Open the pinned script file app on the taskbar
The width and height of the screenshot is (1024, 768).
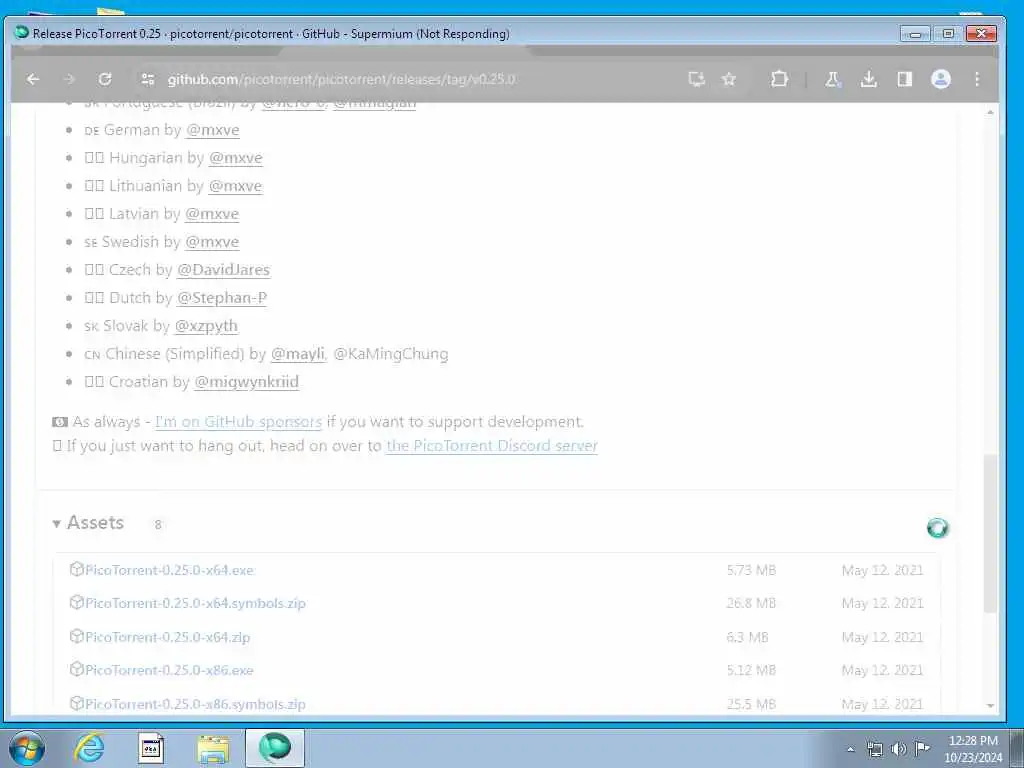click(x=151, y=748)
